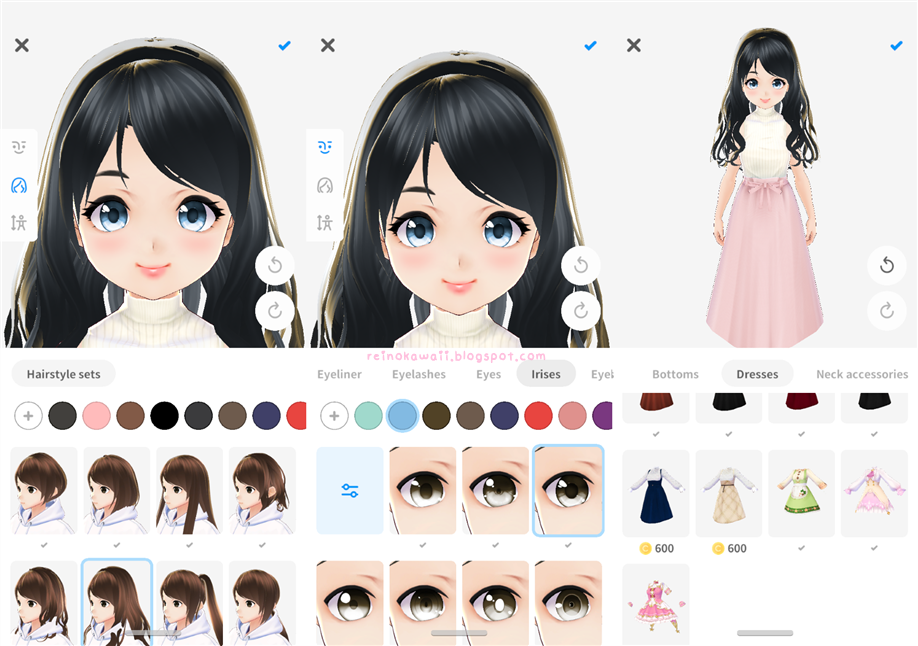Open the Neck accessories tab

click(862, 374)
